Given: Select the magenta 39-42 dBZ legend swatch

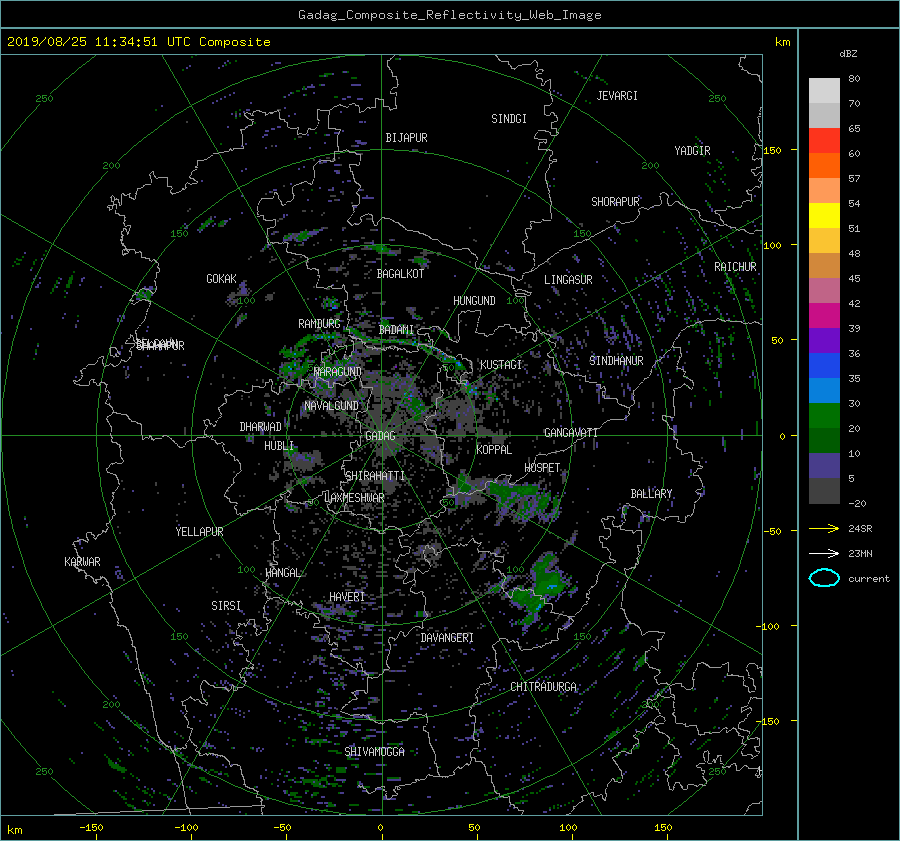Looking at the screenshot, I should [824, 315].
